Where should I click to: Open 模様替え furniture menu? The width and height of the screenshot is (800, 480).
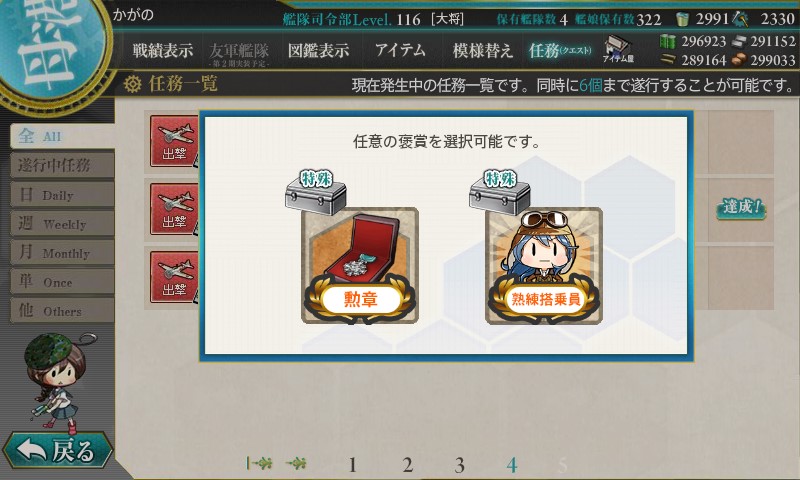[482, 50]
